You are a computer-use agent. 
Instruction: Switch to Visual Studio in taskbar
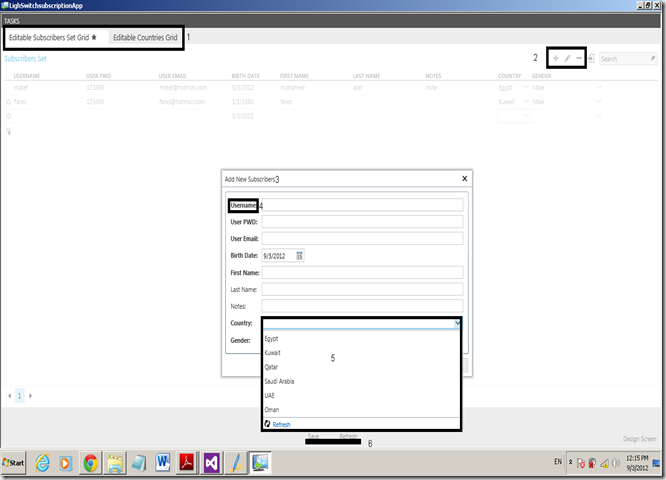pyautogui.click(x=212, y=463)
